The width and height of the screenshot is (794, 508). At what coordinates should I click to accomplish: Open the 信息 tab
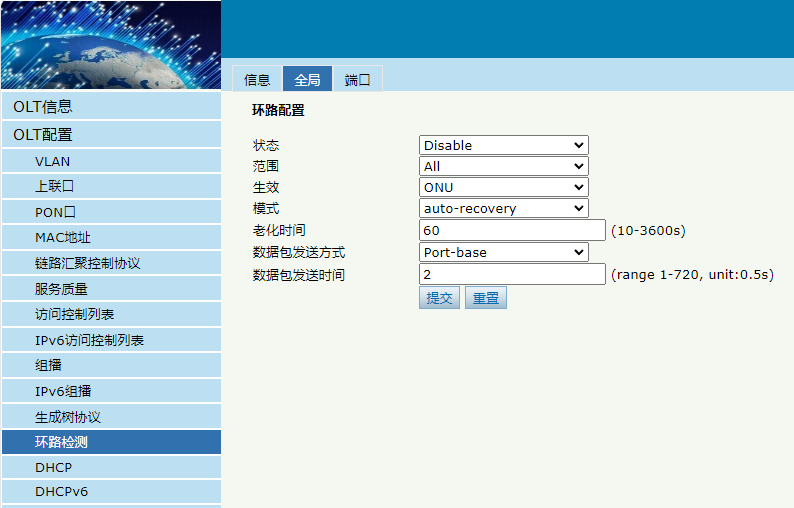(257, 79)
